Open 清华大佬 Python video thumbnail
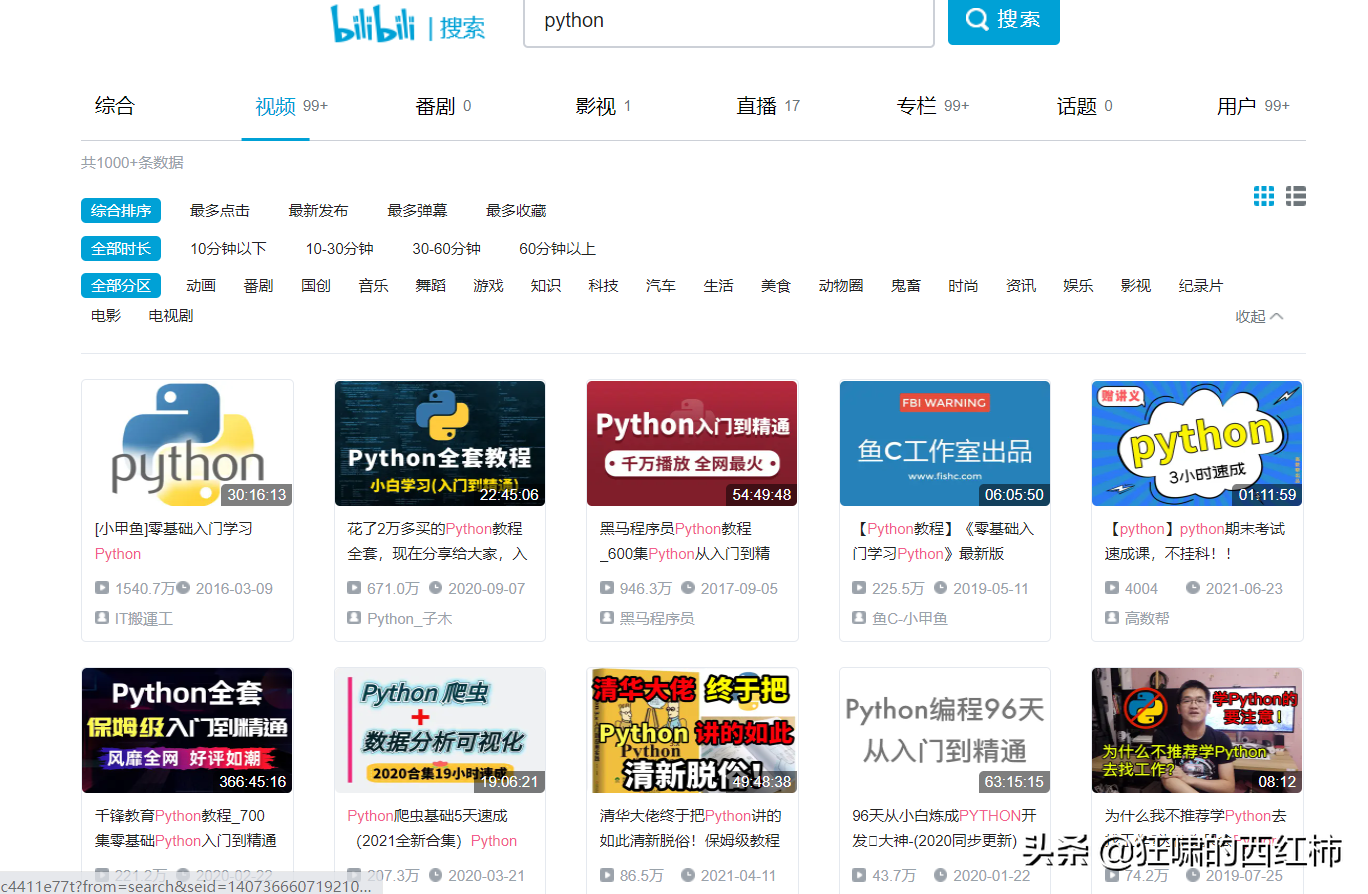1368x894 pixels. click(x=692, y=731)
